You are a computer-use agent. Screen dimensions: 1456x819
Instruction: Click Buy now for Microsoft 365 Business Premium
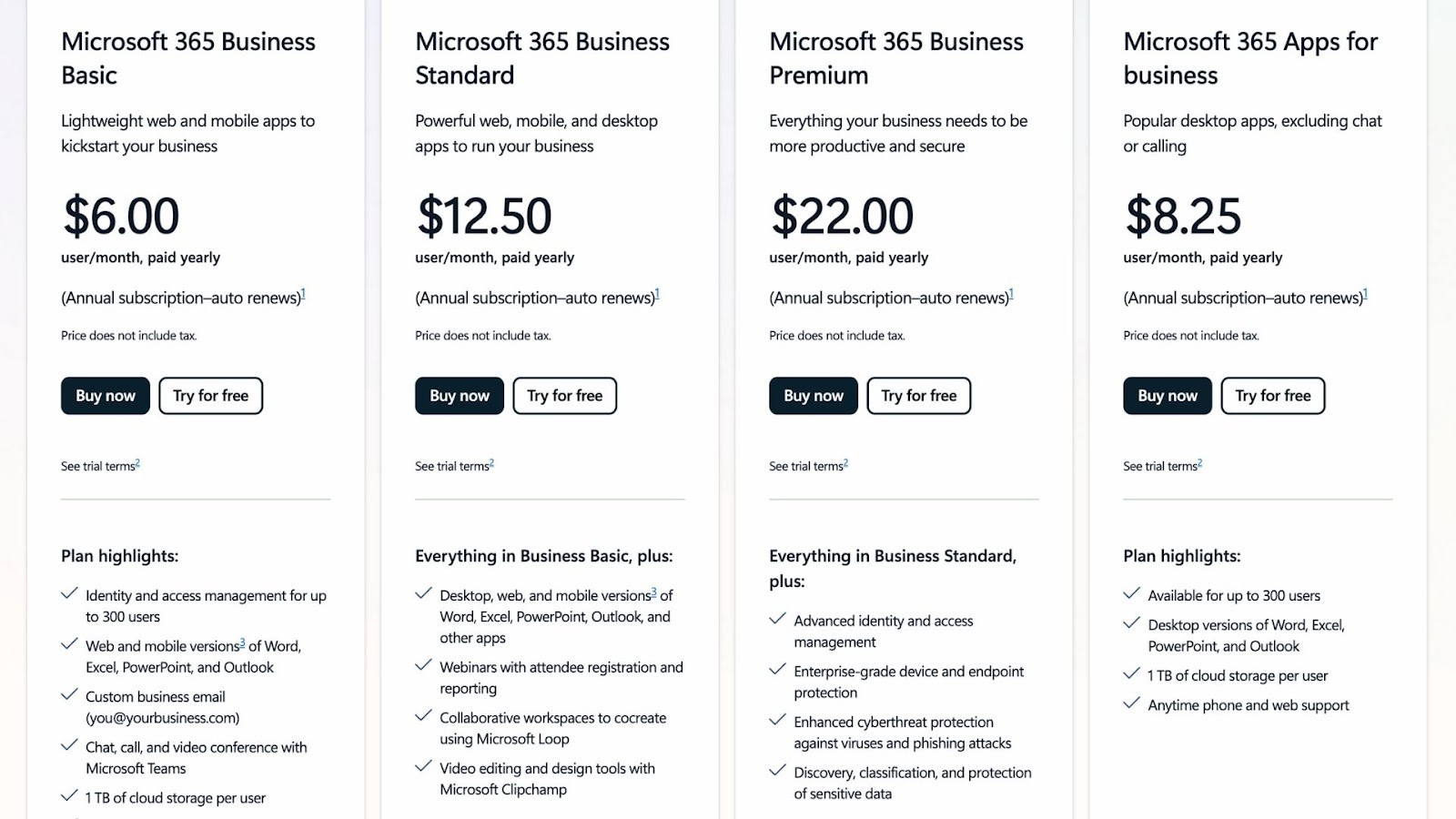[x=813, y=395]
